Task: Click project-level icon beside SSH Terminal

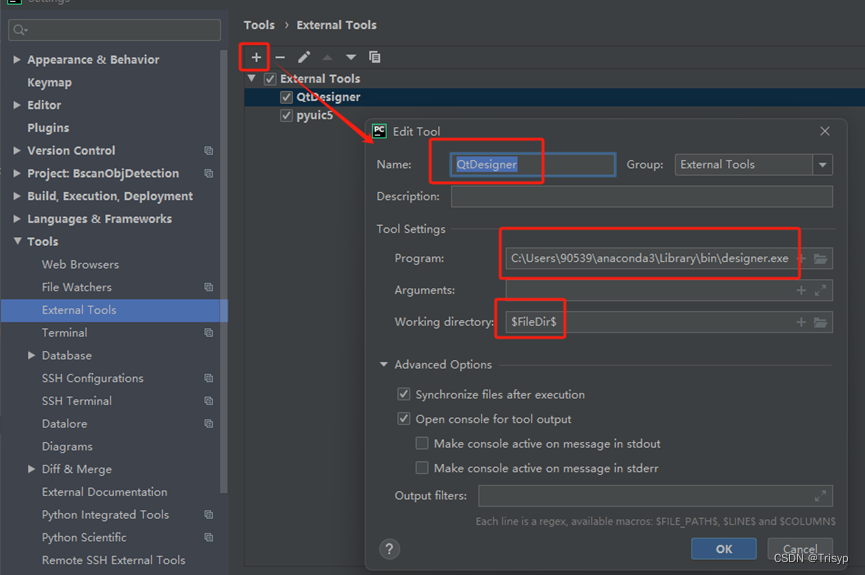Action: 209,401
